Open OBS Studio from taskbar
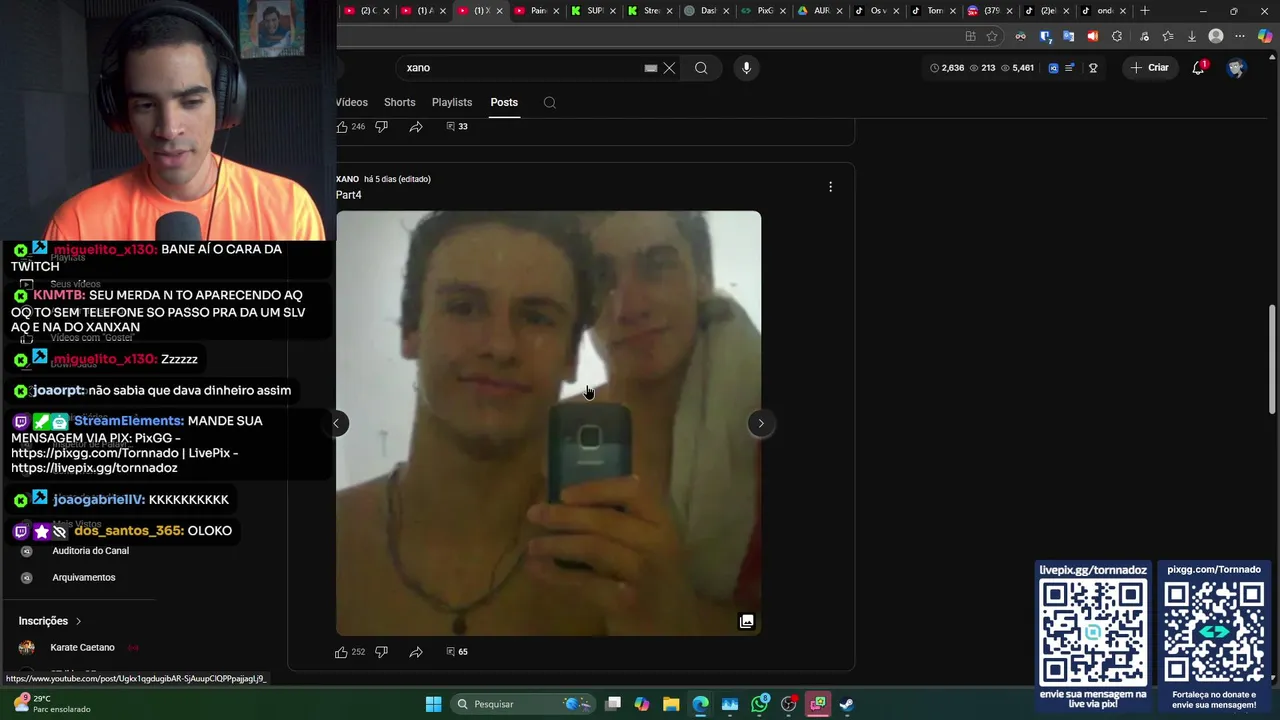This screenshot has width=1280, height=720. pyautogui.click(x=789, y=704)
